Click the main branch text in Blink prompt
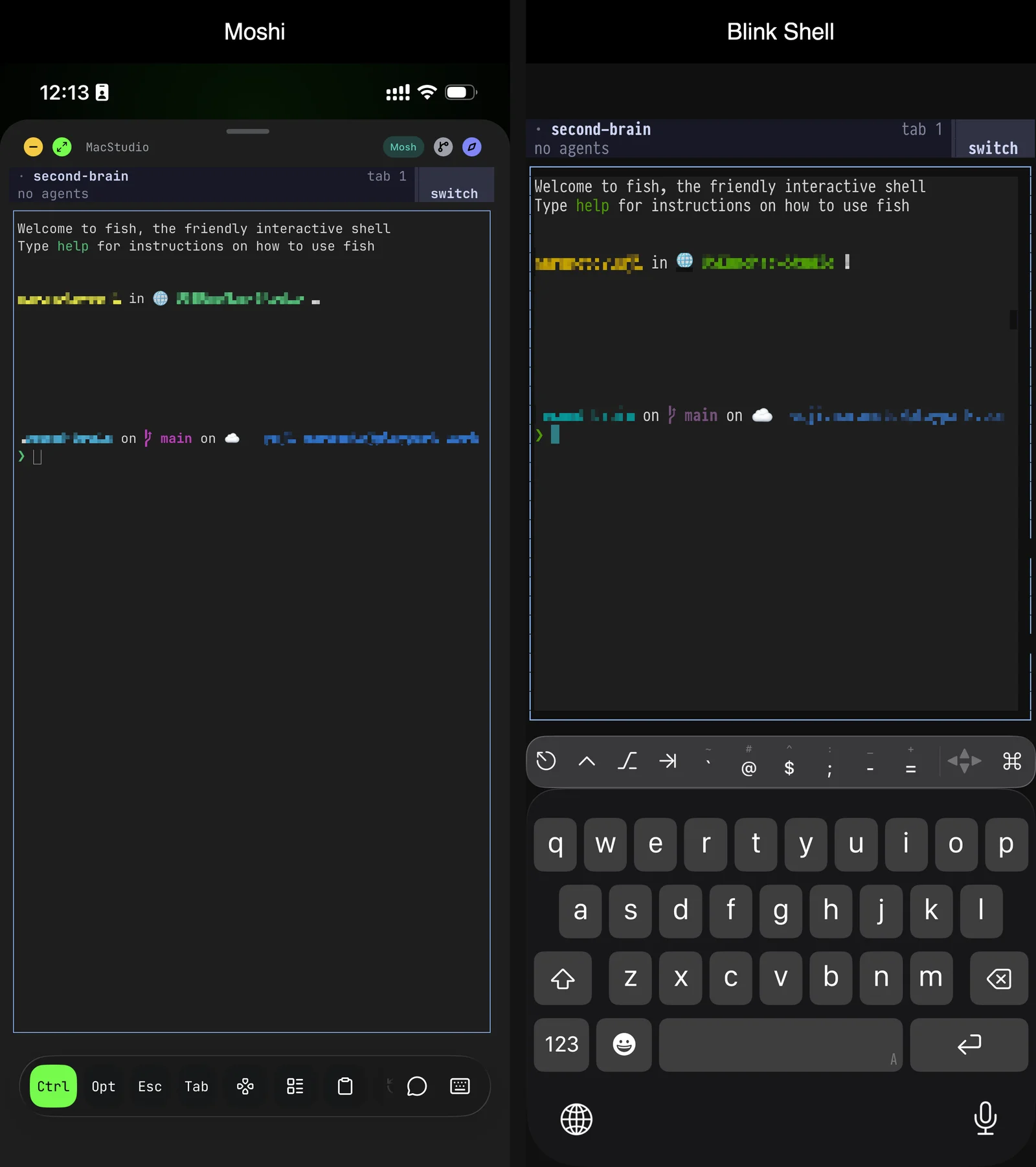 coord(701,416)
